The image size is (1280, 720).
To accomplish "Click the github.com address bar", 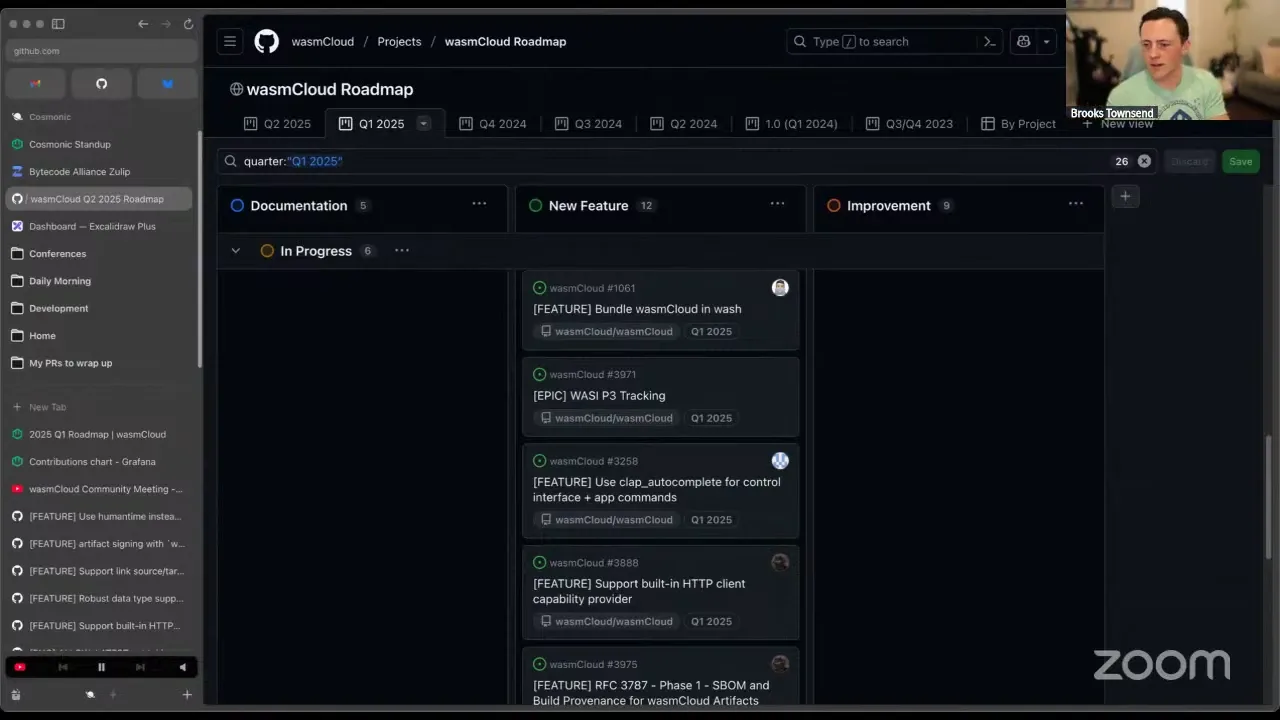I will pyautogui.click(x=101, y=51).
